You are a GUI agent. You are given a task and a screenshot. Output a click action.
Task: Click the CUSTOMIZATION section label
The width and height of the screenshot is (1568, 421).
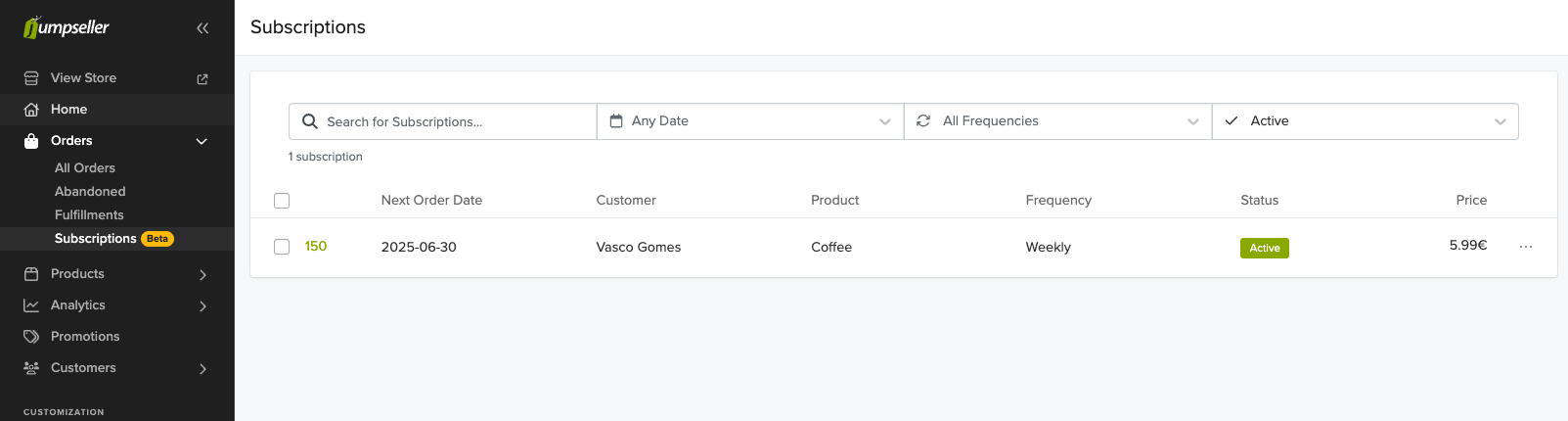click(x=64, y=412)
